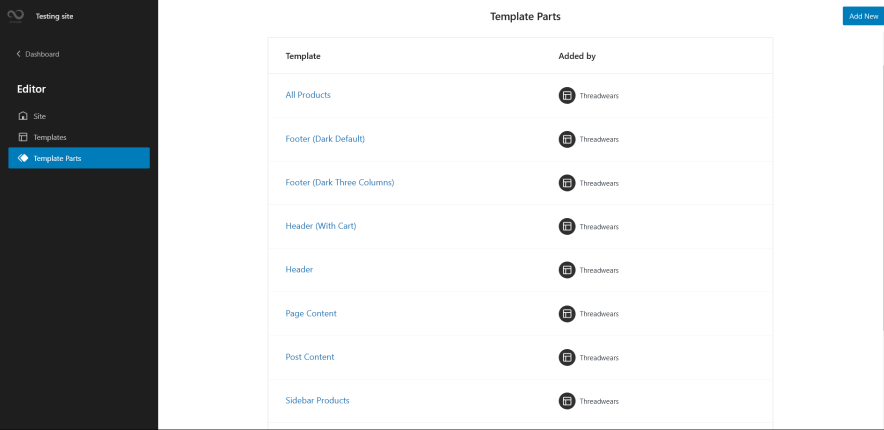The image size is (884, 430).
Task: Click the Threadwears icon beside All Products
Action: pyautogui.click(x=567, y=96)
